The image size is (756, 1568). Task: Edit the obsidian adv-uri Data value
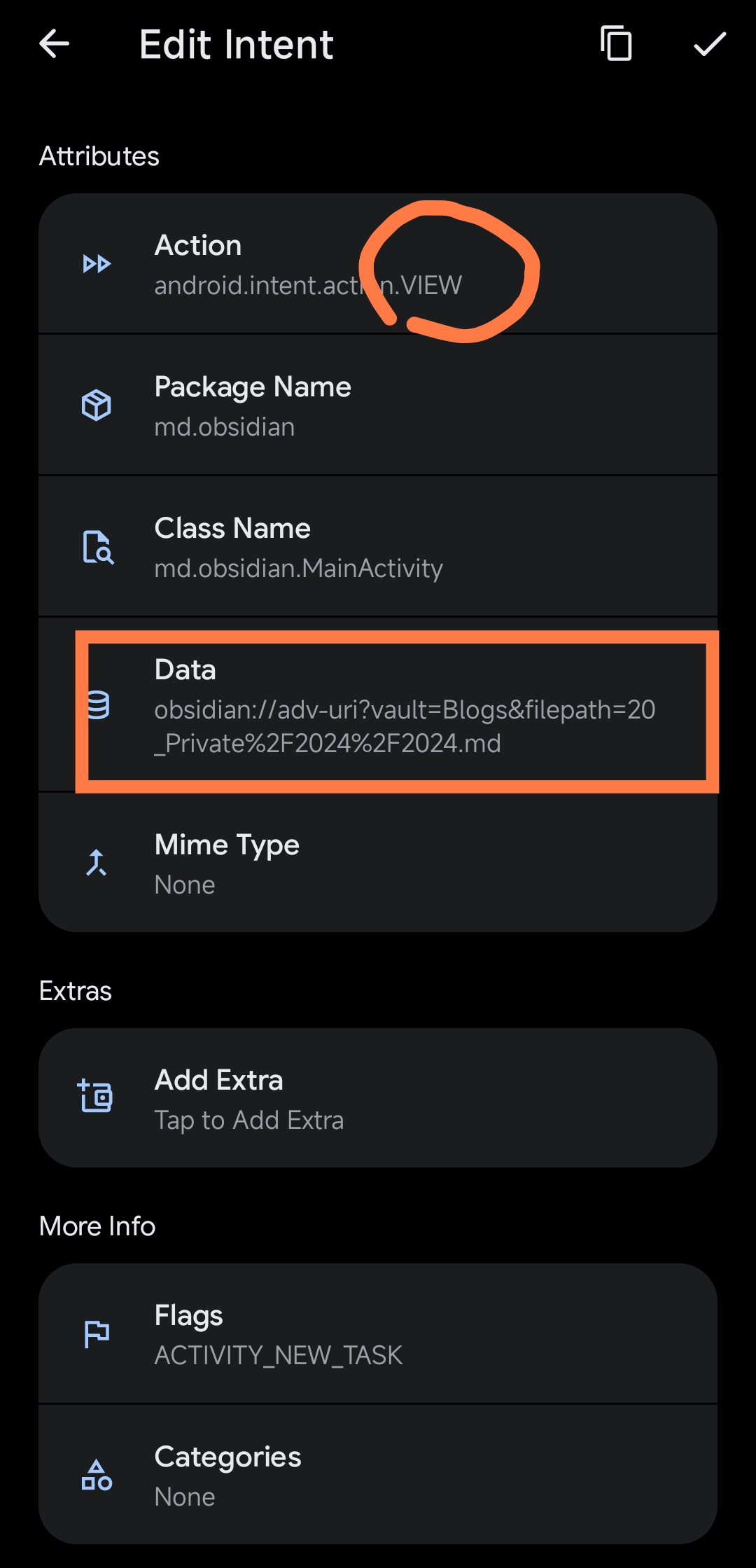tap(405, 726)
